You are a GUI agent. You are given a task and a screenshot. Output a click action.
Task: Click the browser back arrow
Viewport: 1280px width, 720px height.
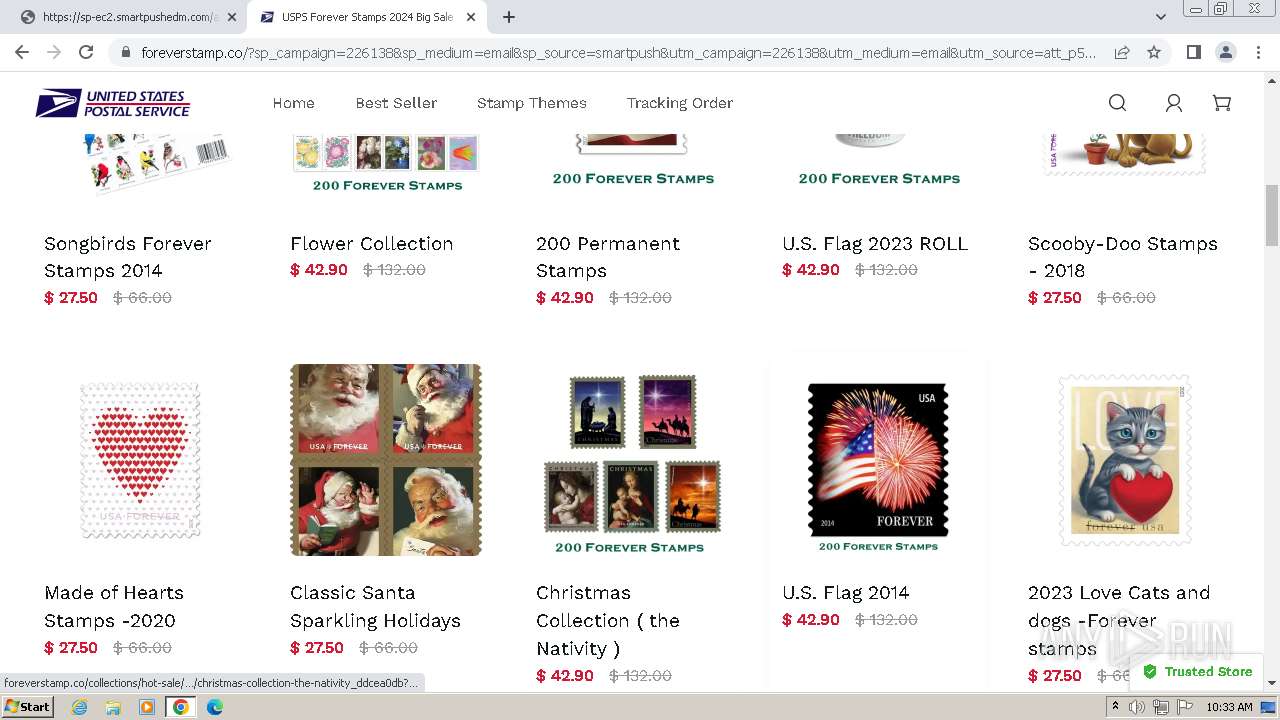[x=22, y=52]
